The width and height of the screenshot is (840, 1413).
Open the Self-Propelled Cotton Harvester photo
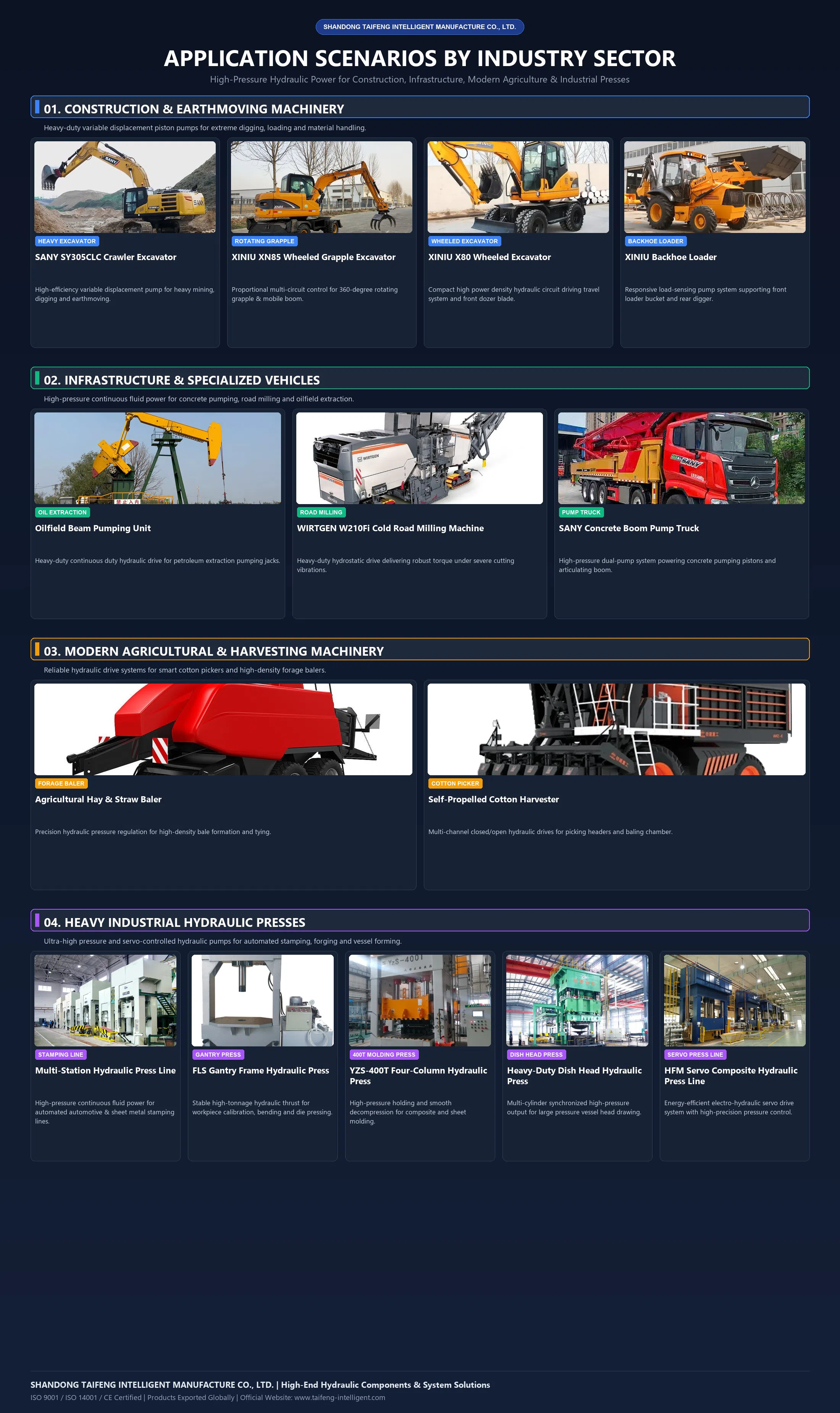616,729
